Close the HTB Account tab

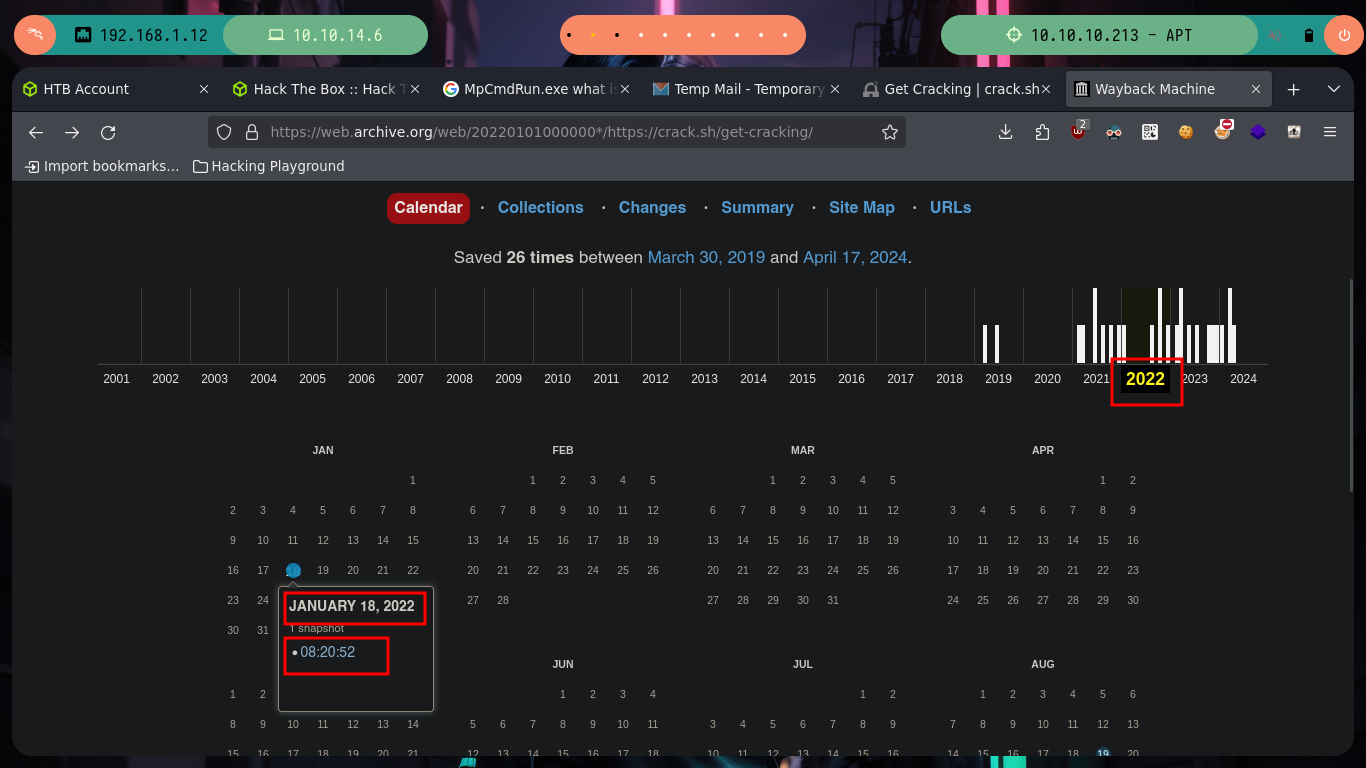tap(204, 89)
